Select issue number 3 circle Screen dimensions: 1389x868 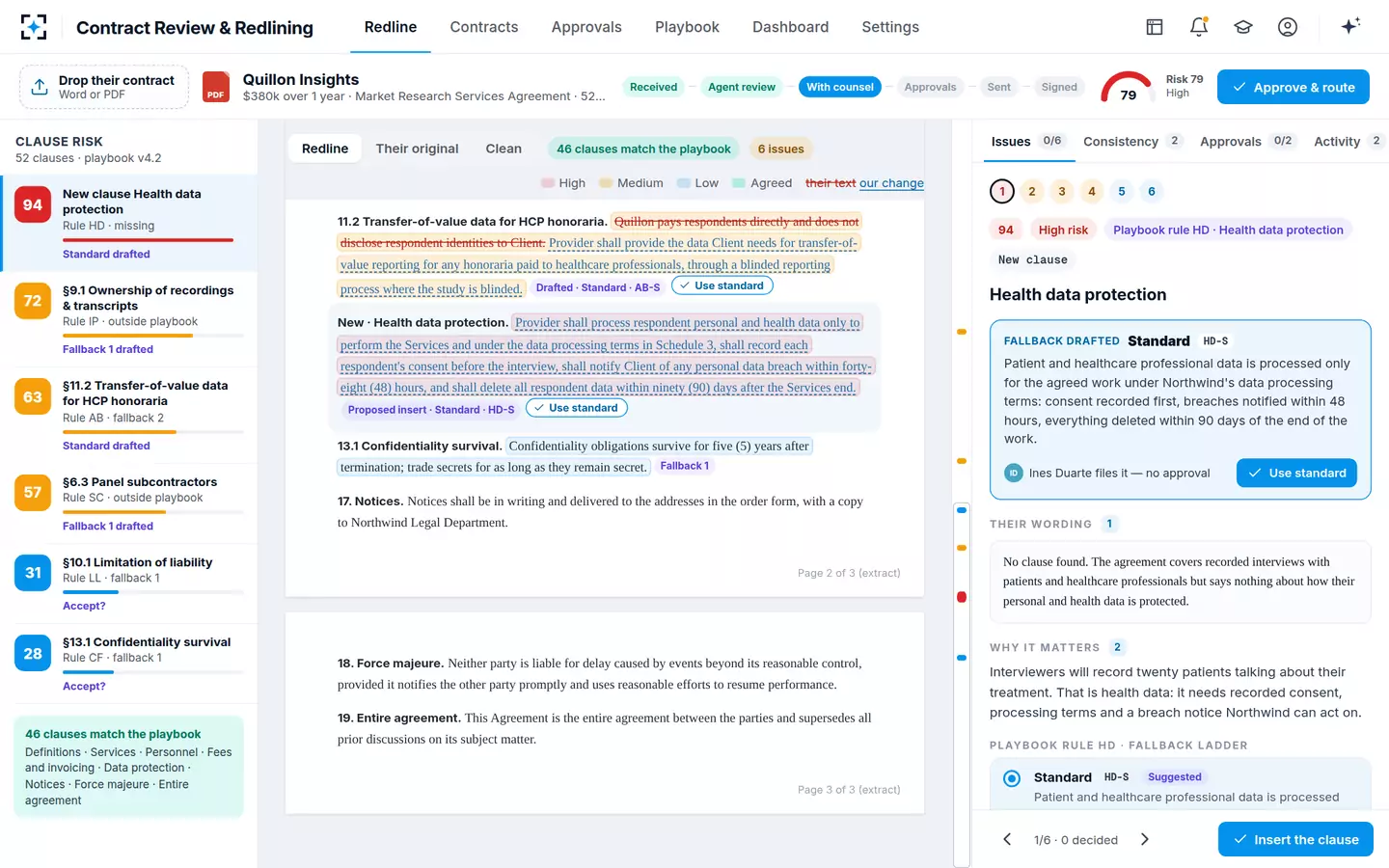coord(1062,191)
